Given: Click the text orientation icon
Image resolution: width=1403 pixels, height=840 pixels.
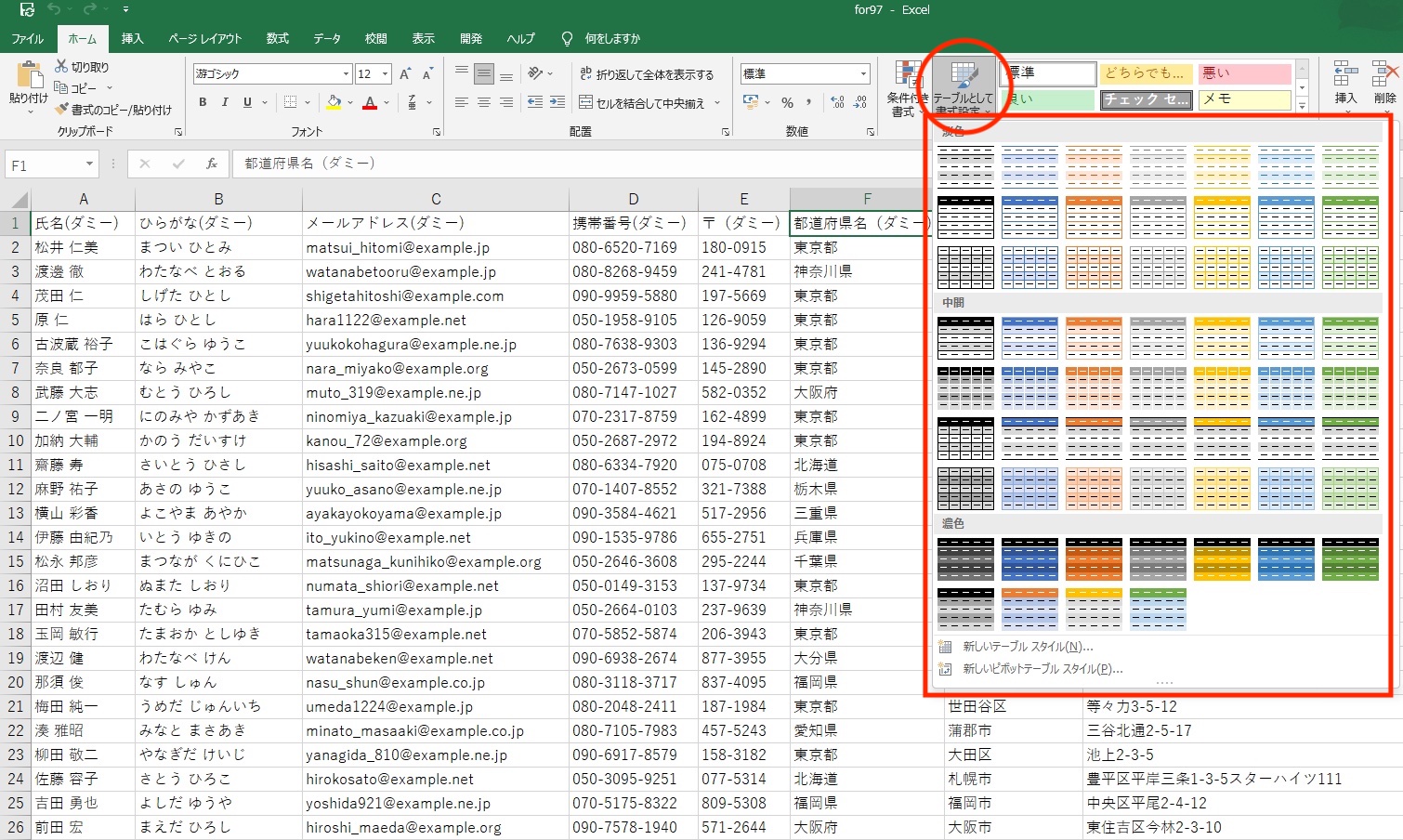Looking at the screenshot, I should [535, 74].
